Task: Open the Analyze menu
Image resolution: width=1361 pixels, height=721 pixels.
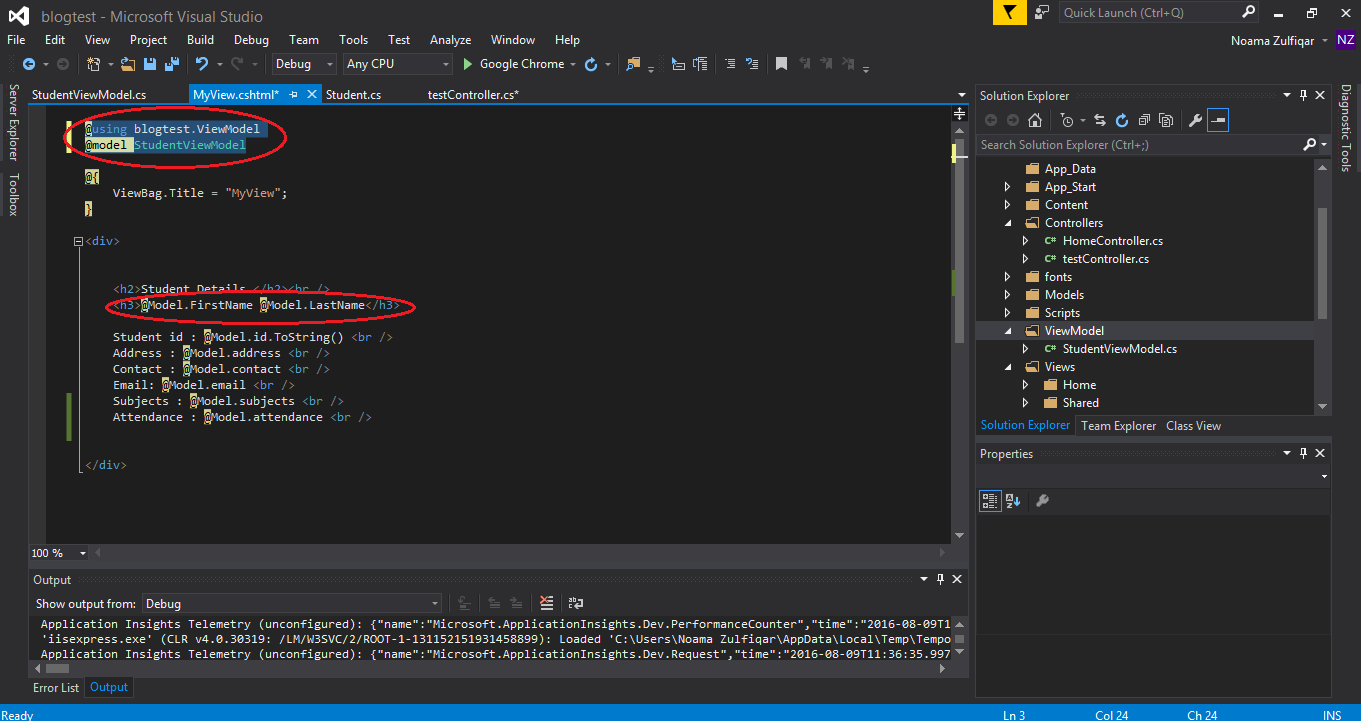Action: (x=450, y=39)
